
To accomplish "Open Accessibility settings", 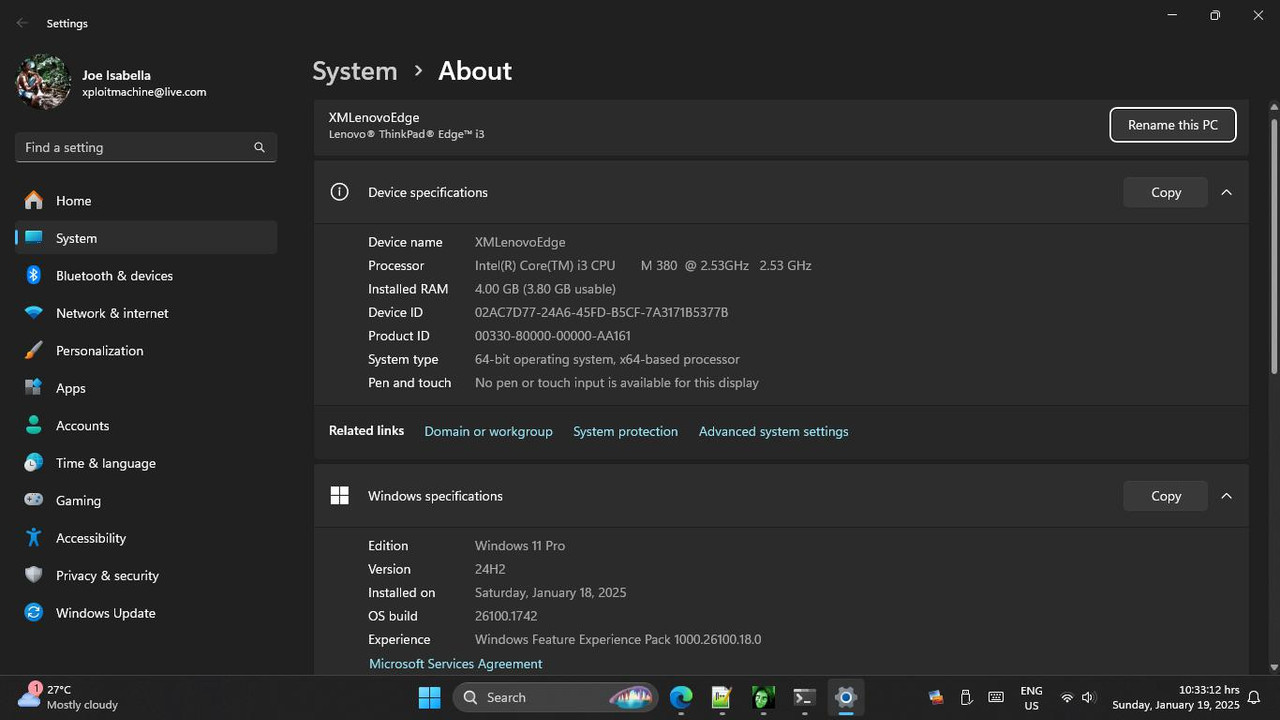I will pos(91,538).
